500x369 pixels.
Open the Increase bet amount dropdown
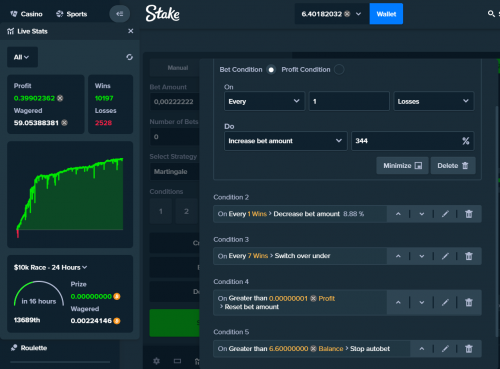286,141
